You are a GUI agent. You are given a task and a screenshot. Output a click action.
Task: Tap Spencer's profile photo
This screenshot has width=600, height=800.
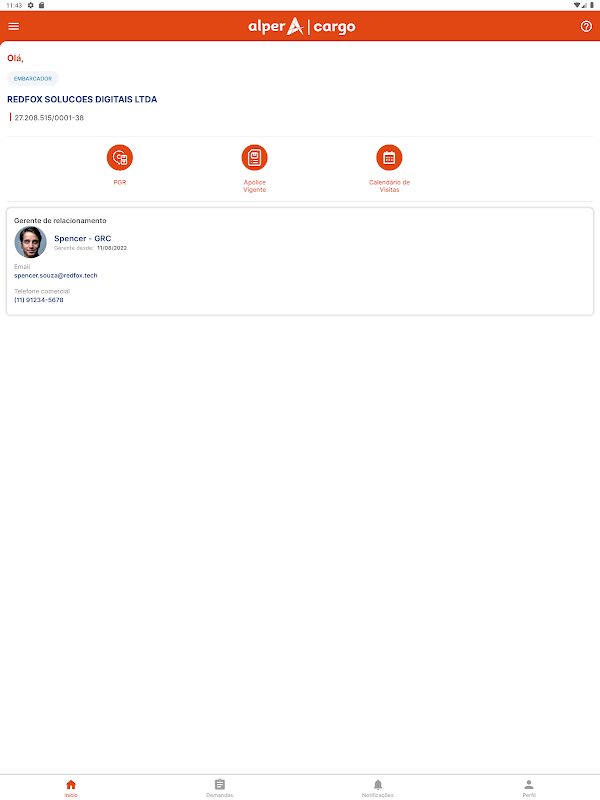point(31,242)
